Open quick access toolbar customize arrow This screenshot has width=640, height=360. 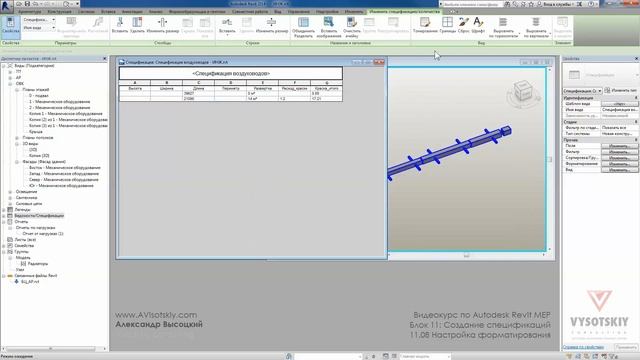(78, 4)
